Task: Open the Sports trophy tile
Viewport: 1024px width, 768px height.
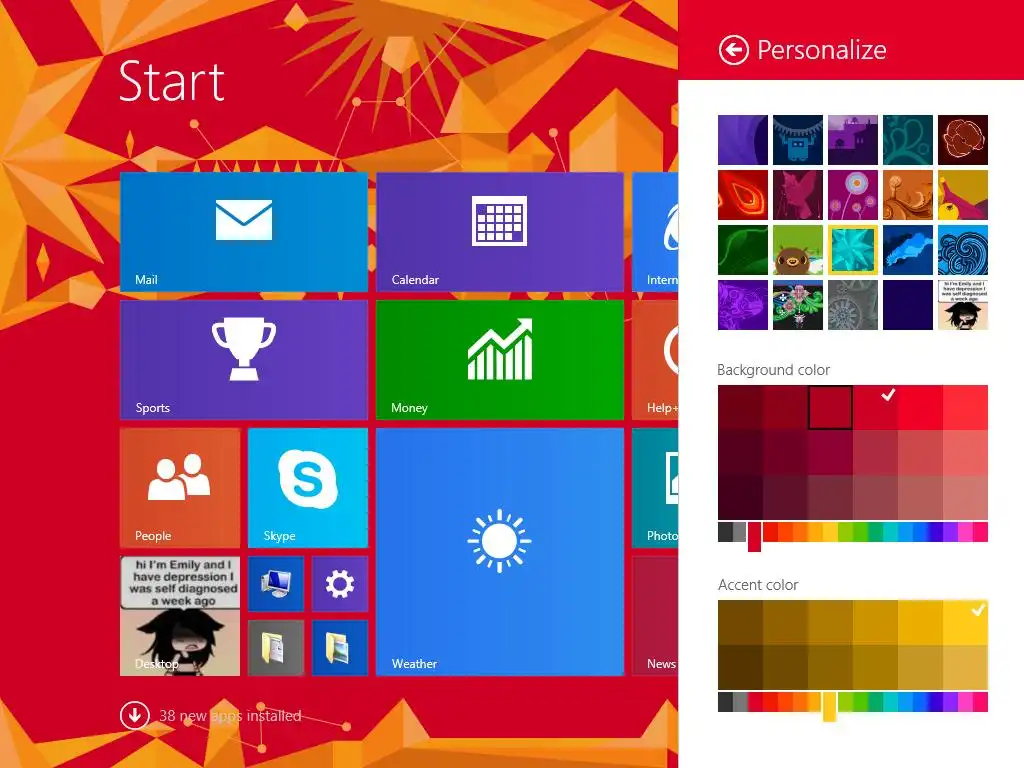Action: point(244,360)
